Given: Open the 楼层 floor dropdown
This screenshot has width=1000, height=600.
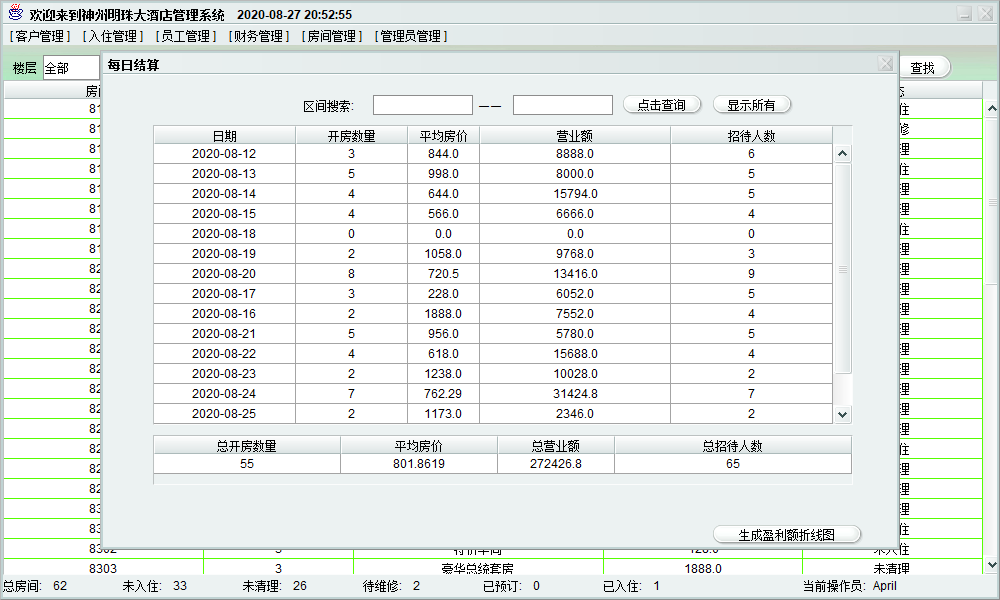Looking at the screenshot, I should [x=71, y=68].
